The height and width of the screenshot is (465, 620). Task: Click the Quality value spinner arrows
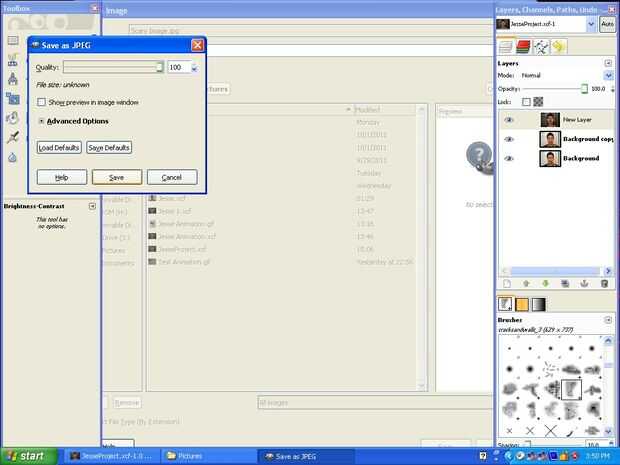point(195,68)
